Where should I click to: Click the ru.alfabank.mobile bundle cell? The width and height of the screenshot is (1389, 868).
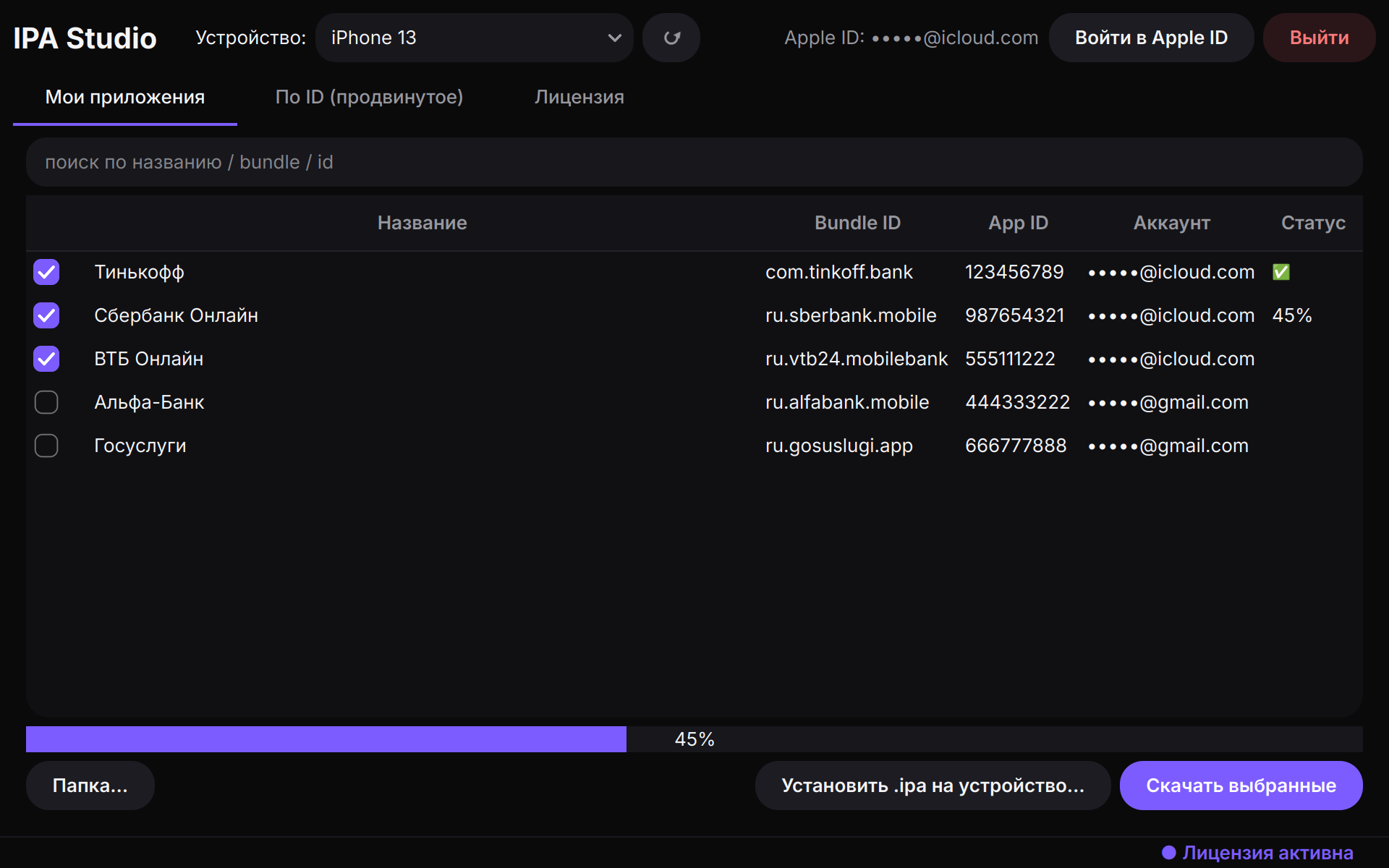[x=847, y=402]
